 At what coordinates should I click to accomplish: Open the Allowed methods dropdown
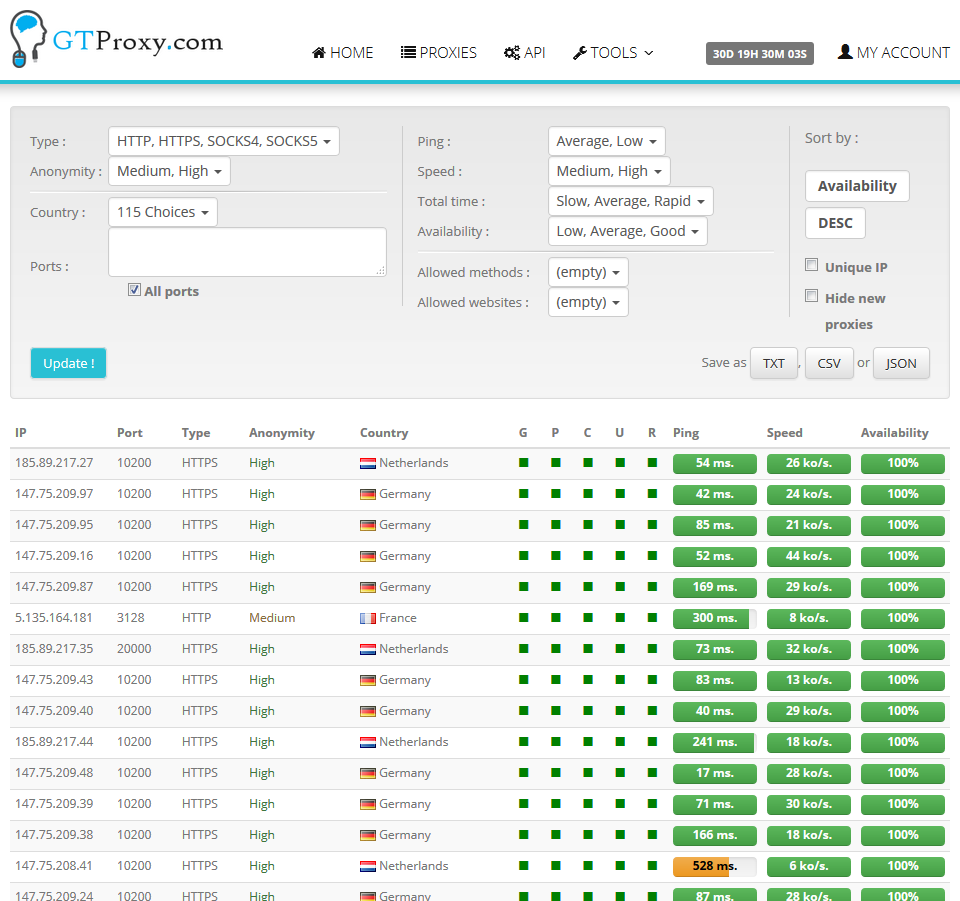pyautogui.click(x=588, y=271)
